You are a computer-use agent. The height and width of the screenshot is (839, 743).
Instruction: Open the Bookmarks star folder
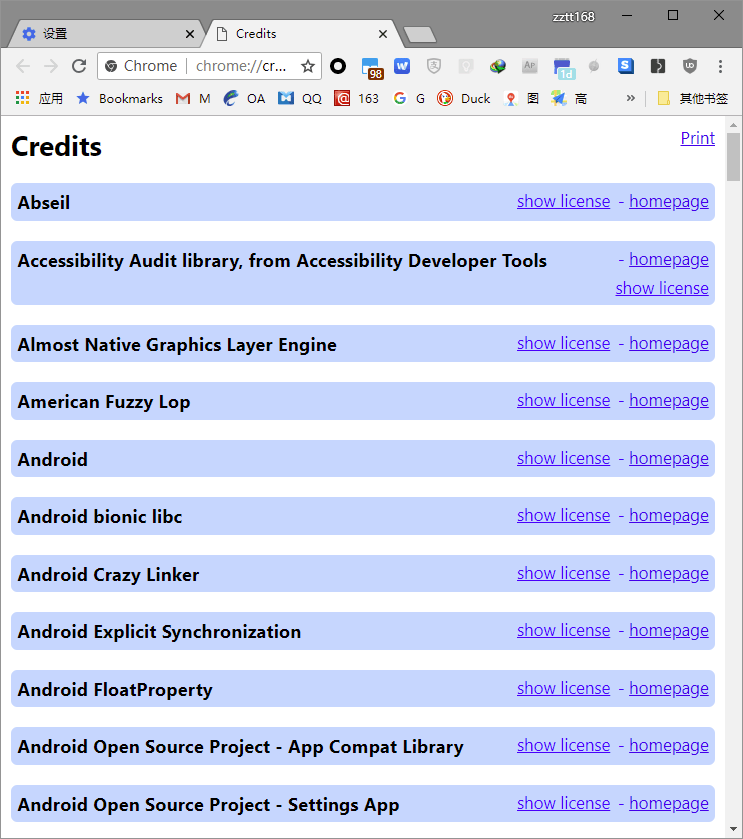click(119, 98)
